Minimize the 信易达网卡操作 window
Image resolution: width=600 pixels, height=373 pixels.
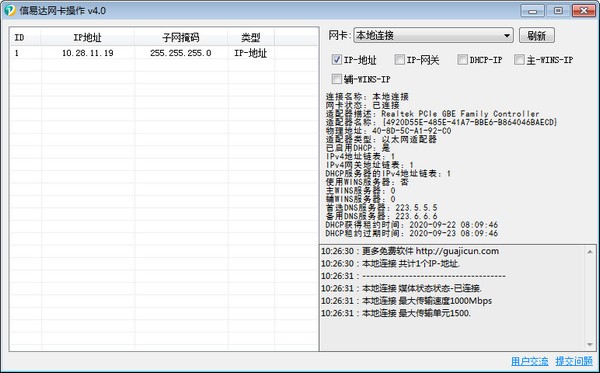(x=532, y=11)
